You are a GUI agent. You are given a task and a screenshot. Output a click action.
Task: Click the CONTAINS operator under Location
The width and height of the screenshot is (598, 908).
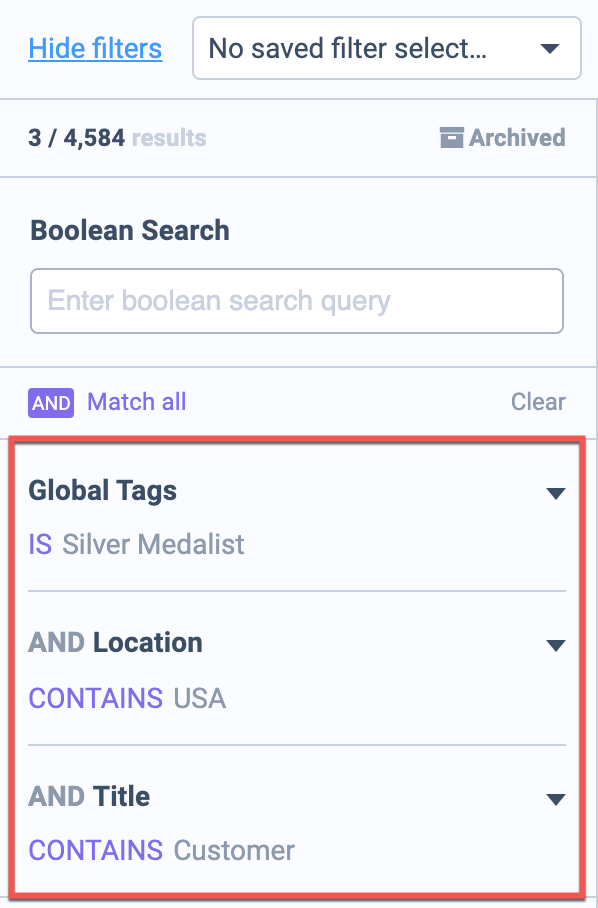pyautogui.click(x=96, y=698)
